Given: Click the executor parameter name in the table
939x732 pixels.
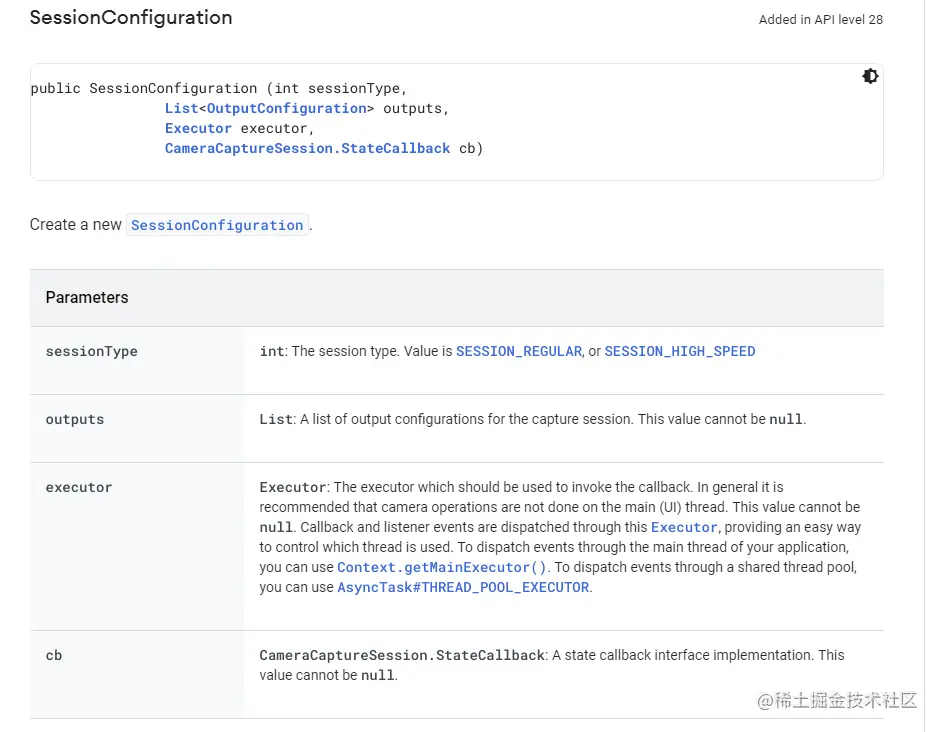Looking at the screenshot, I should click(x=79, y=487).
